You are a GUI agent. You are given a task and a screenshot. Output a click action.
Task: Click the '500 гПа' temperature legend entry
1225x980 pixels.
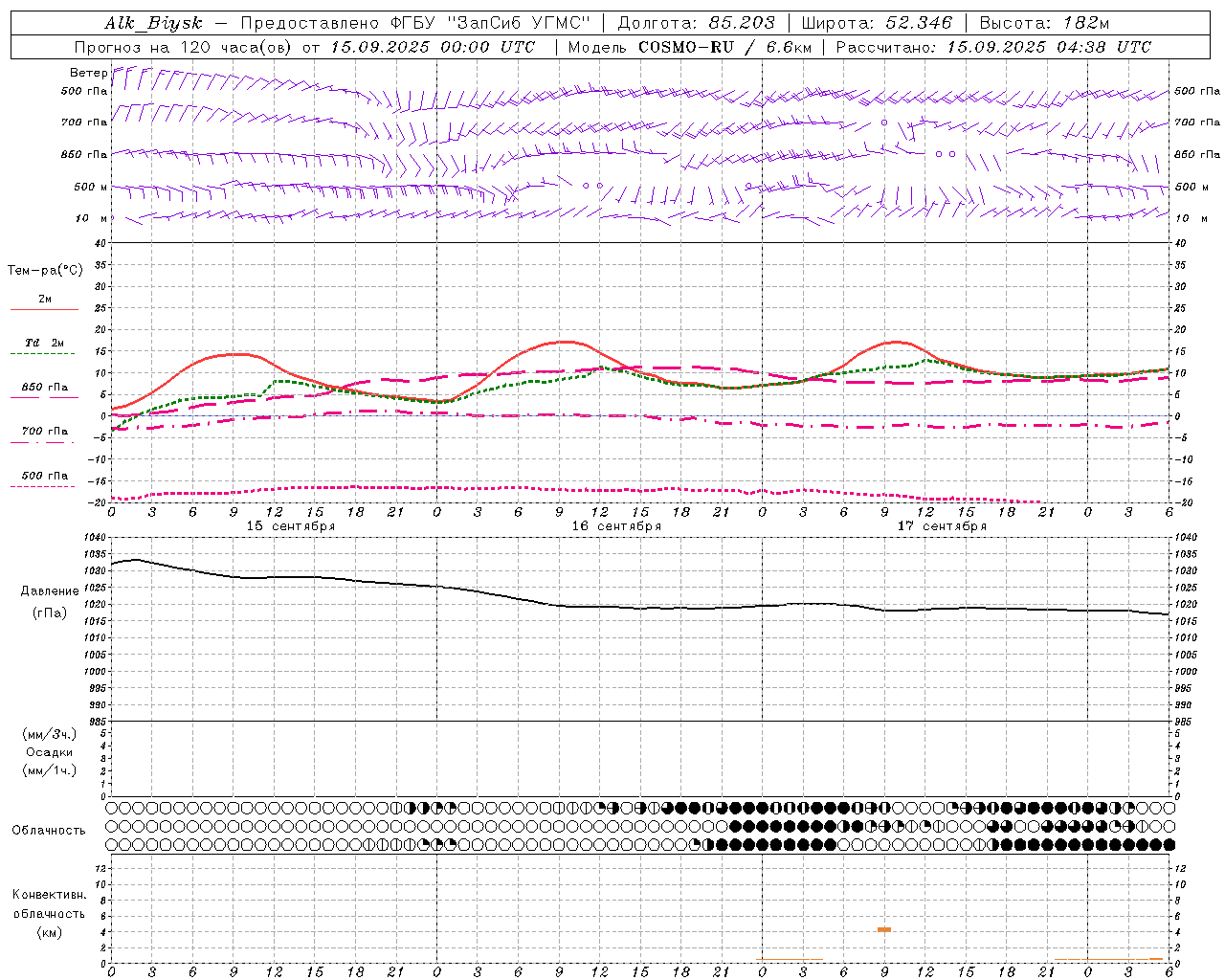point(45,476)
